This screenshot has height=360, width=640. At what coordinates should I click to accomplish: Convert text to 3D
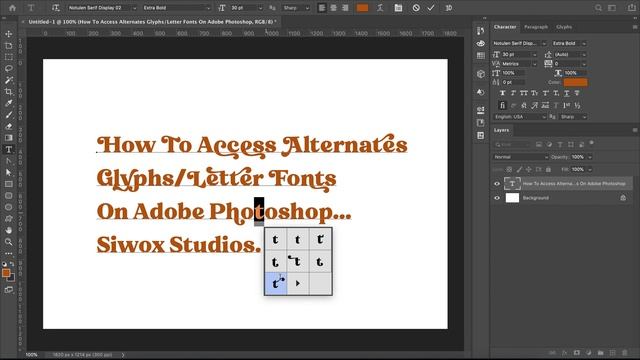point(449,8)
